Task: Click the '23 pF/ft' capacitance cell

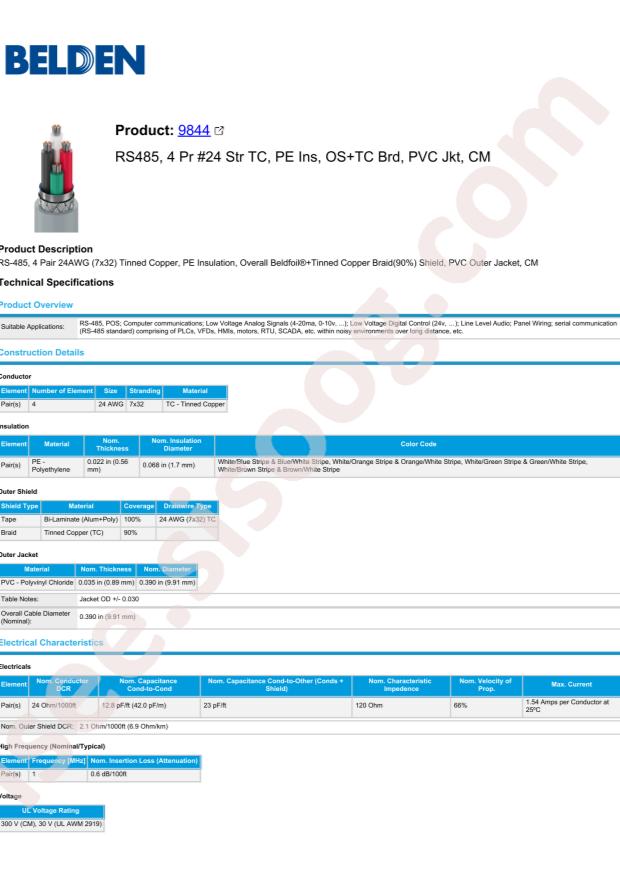Action: (x=276, y=706)
